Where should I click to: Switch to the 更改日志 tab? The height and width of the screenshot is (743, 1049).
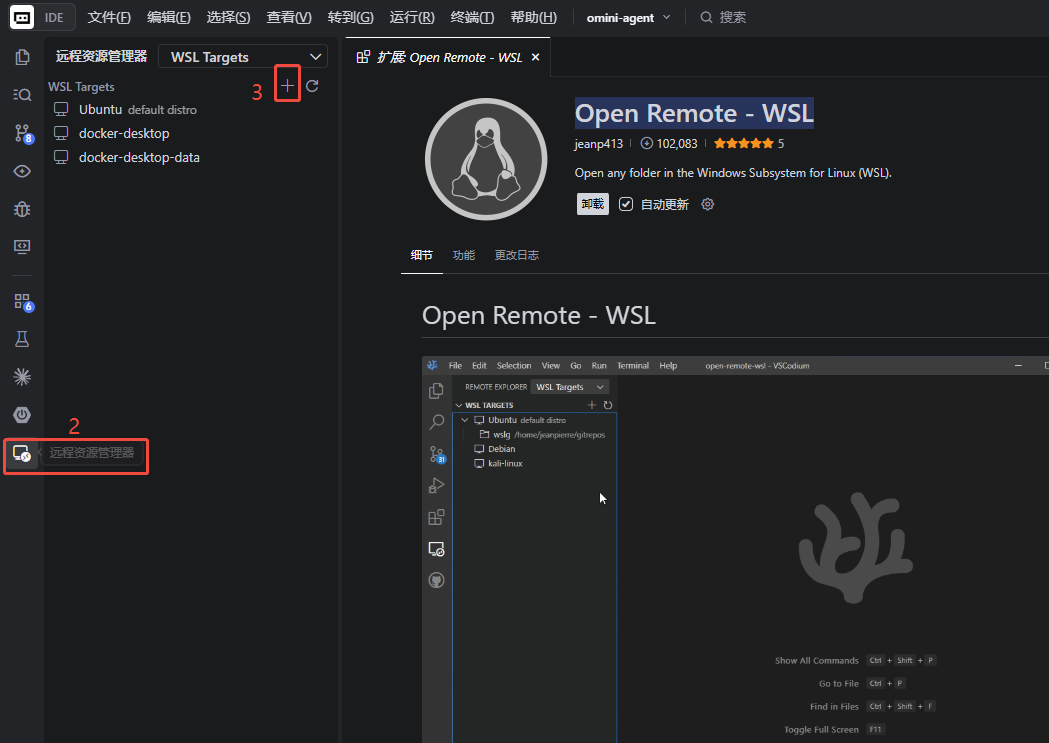(x=516, y=255)
